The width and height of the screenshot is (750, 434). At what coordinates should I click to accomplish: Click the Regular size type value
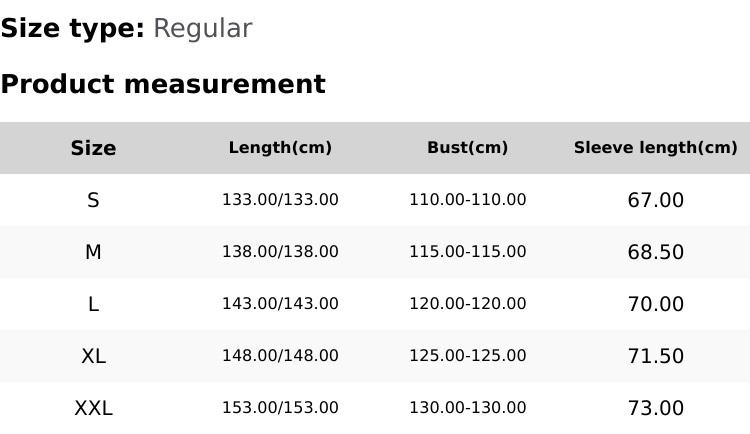[x=202, y=29]
